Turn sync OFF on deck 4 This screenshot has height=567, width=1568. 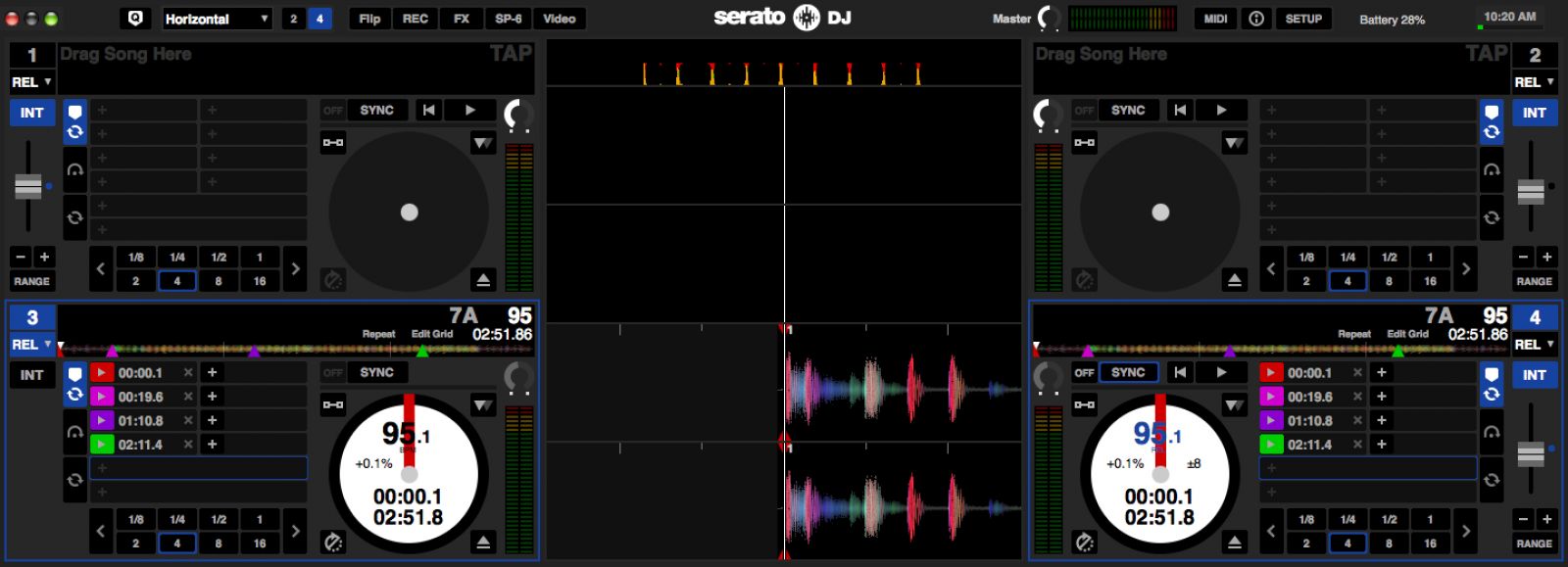coord(1084,372)
